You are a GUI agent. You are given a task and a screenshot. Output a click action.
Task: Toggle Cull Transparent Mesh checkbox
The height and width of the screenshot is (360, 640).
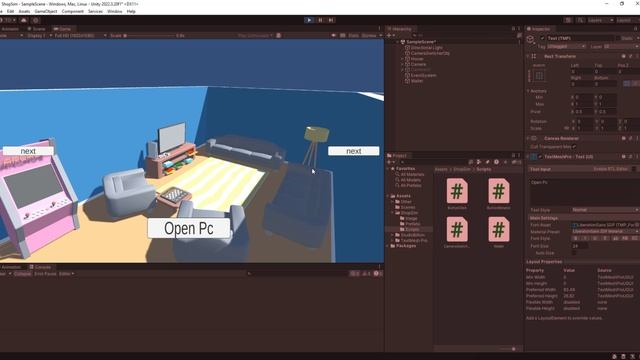pos(574,147)
